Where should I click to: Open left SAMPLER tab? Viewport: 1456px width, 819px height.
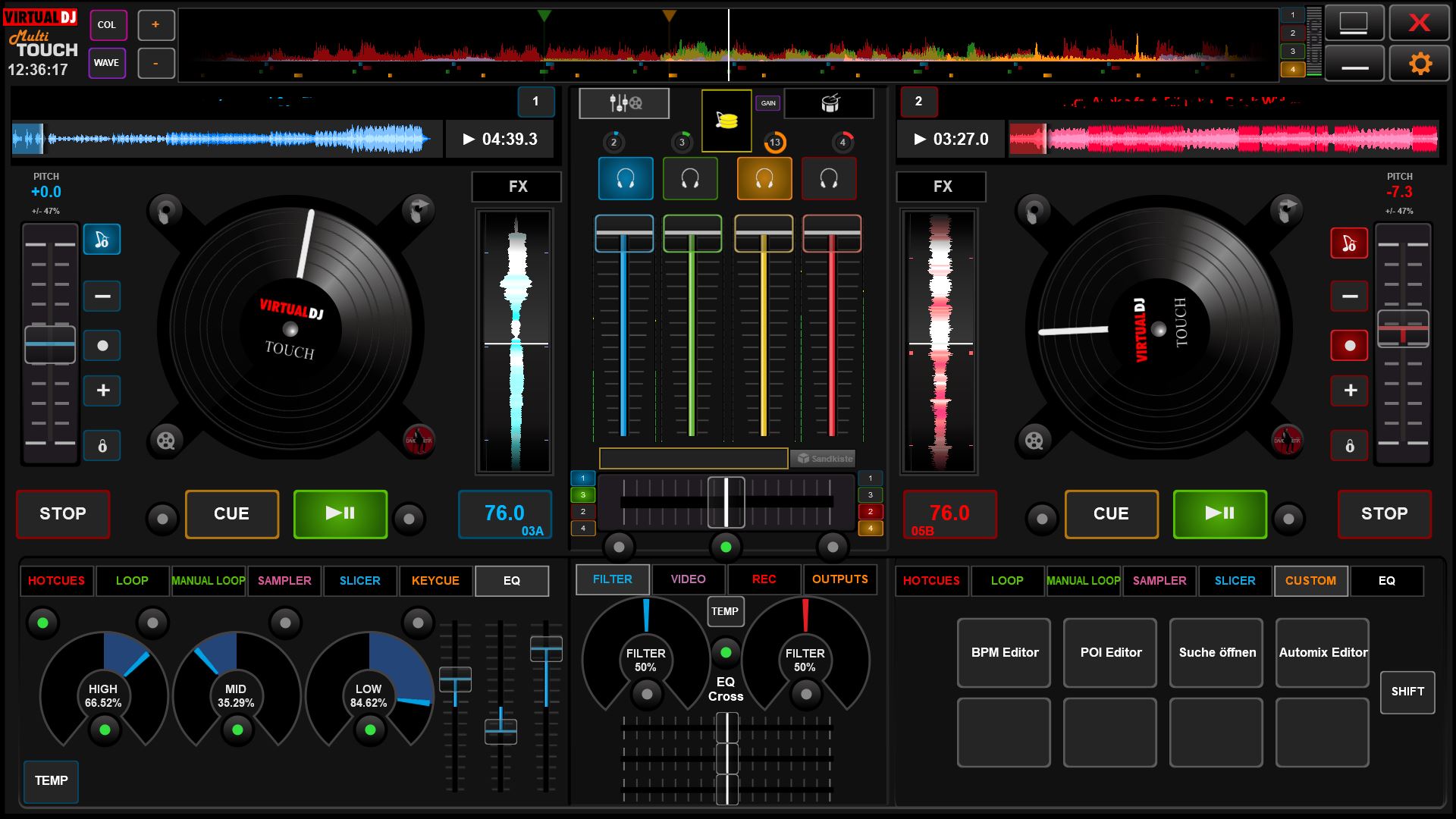coord(284,581)
